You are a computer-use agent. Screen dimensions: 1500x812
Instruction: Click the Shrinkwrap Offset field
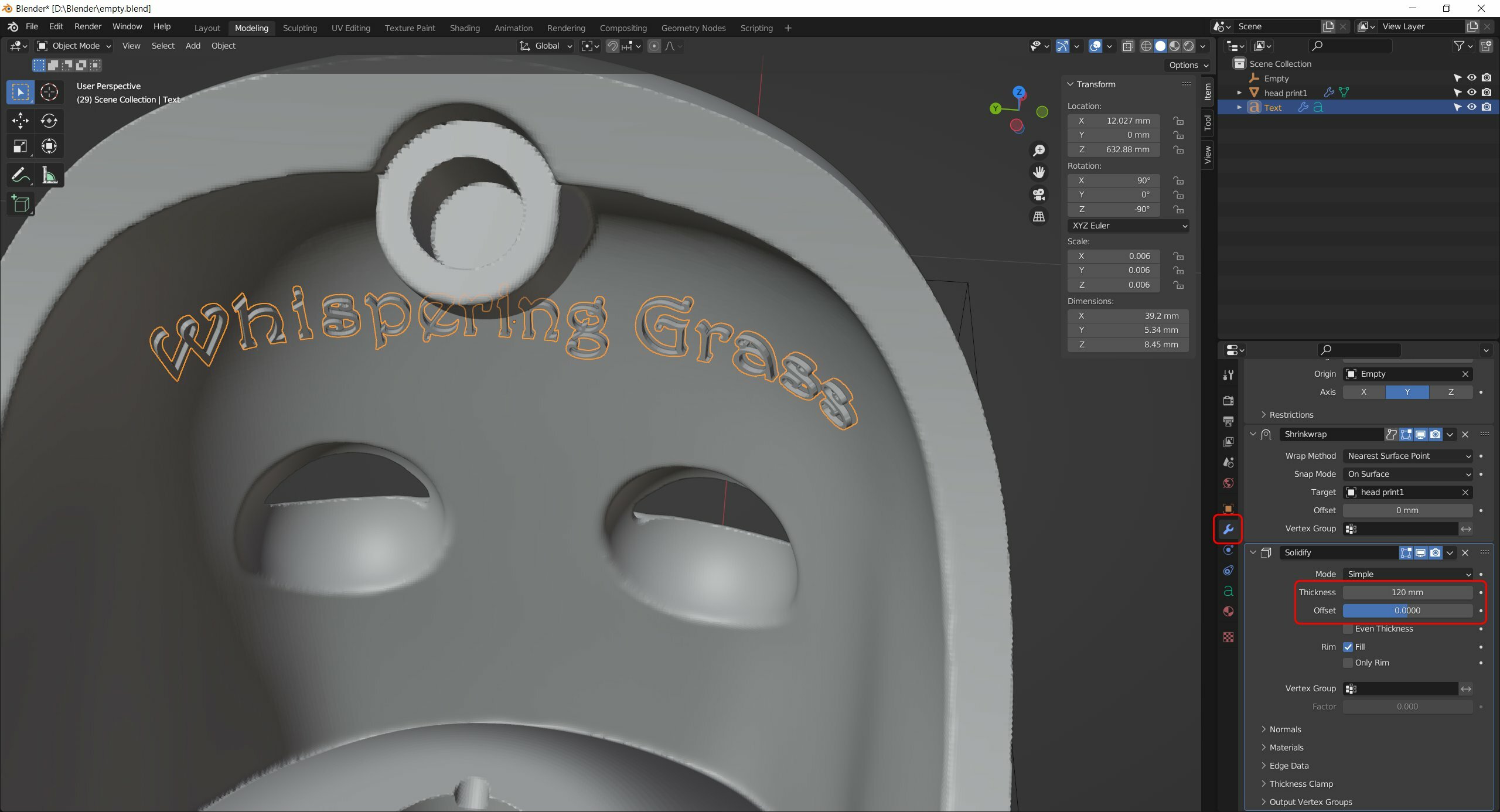click(x=1407, y=510)
